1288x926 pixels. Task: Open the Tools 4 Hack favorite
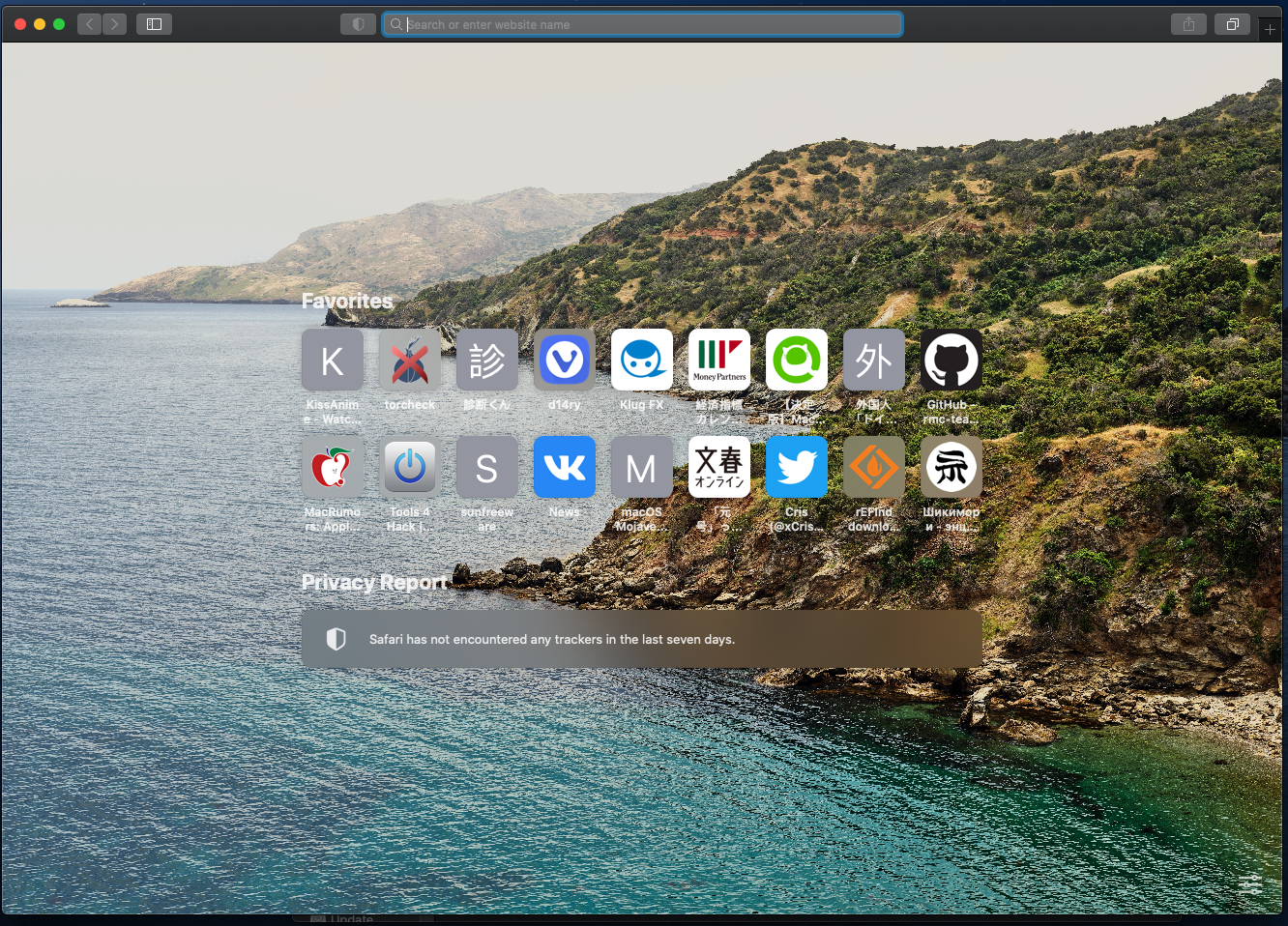tap(410, 467)
